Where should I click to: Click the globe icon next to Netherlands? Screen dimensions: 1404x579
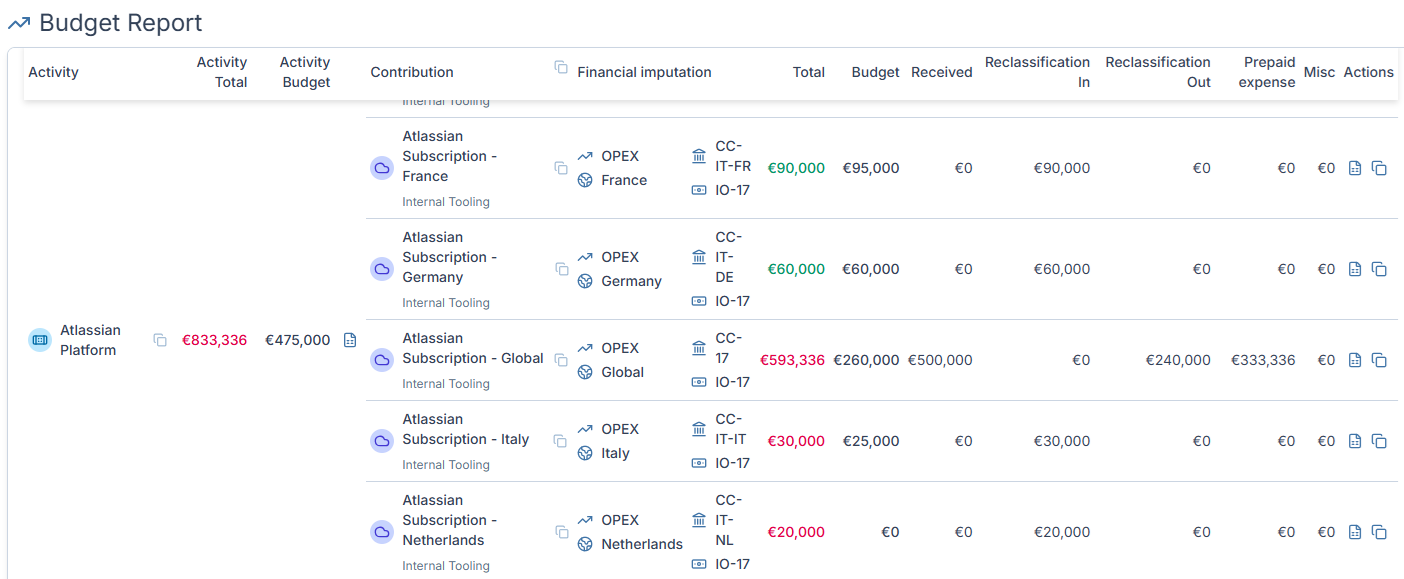pyautogui.click(x=585, y=545)
